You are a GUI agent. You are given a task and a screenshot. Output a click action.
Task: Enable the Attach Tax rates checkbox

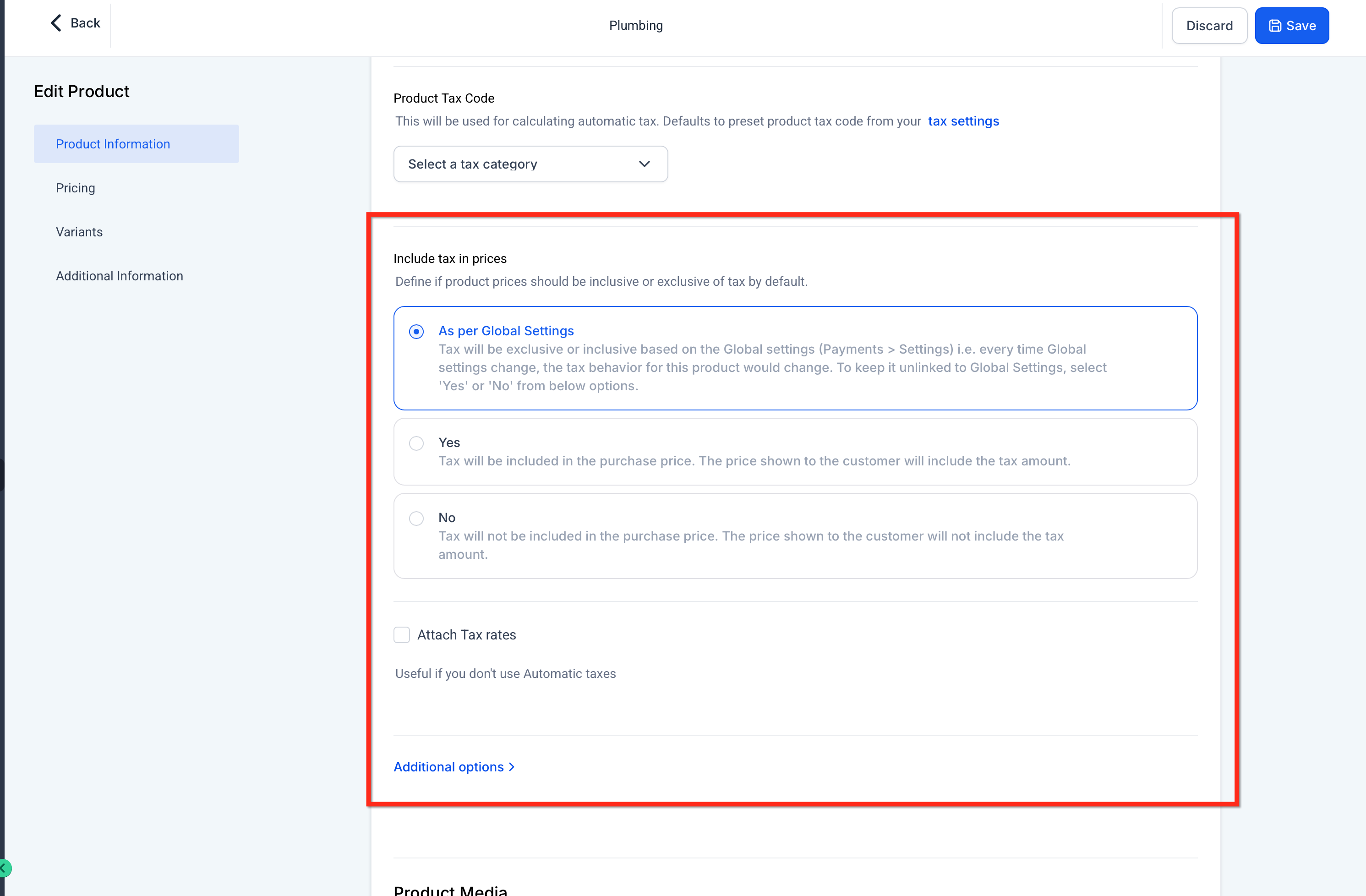pos(402,635)
